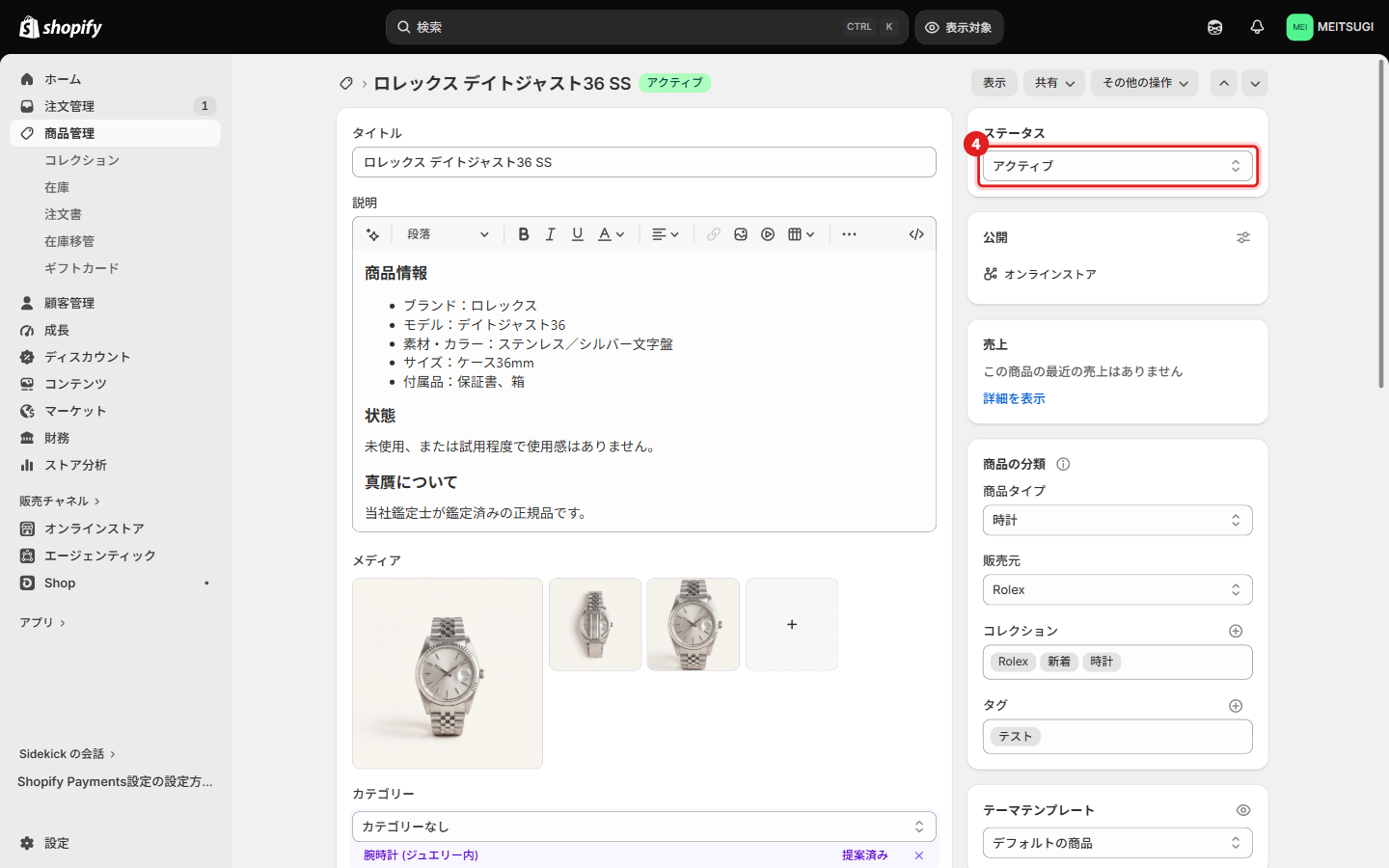Click the タイトル input field
The width and height of the screenshot is (1389, 868).
pyautogui.click(x=644, y=162)
